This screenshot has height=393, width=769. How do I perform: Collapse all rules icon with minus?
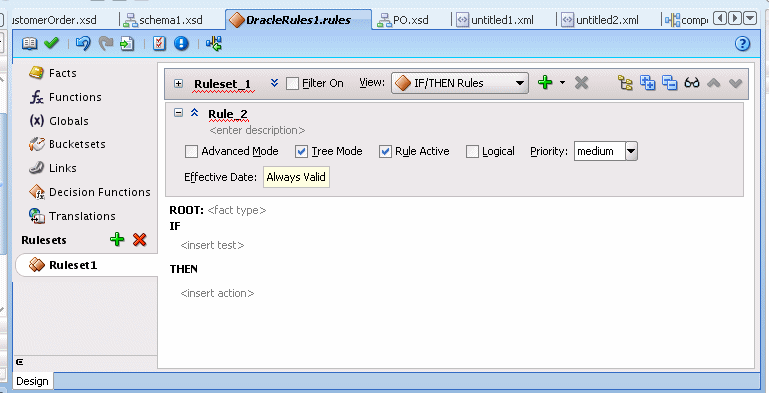pyautogui.click(x=669, y=83)
